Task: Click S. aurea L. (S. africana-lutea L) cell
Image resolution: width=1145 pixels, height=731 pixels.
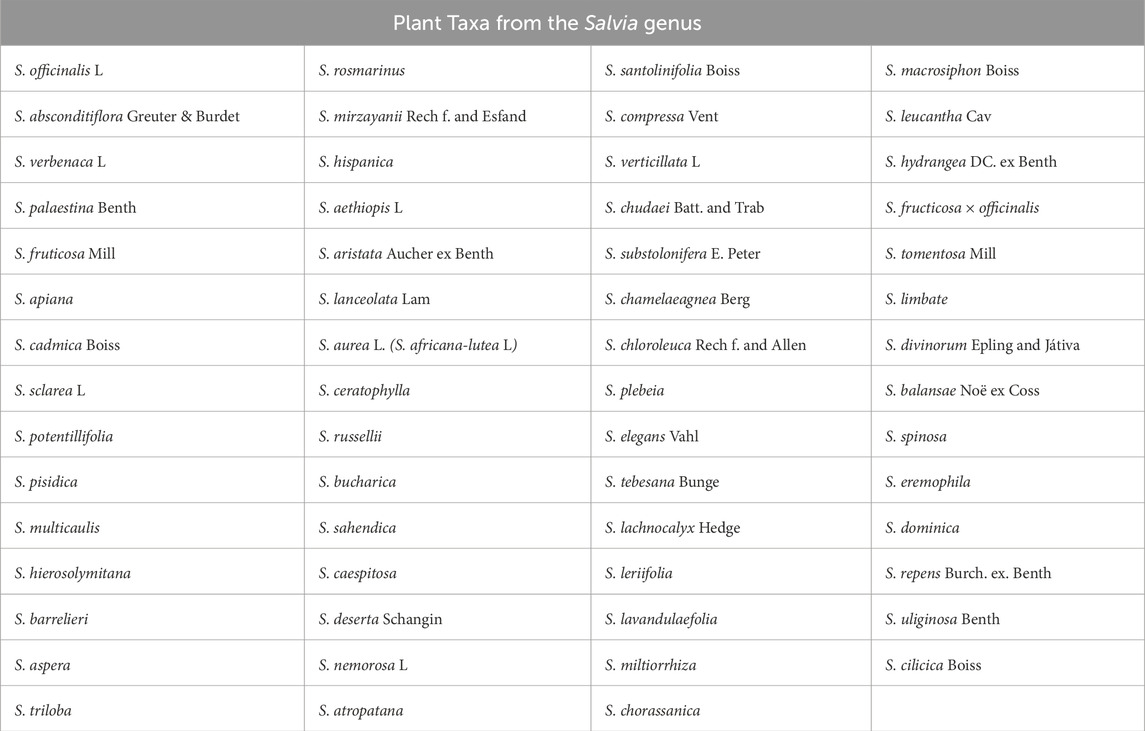Action: (417, 345)
